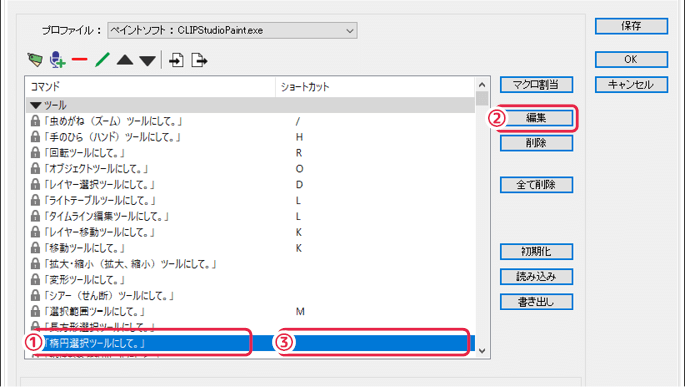This screenshot has height=387, width=686.
Task: Click the マクロ割当 button
Action: pyautogui.click(x=536, y=84)
